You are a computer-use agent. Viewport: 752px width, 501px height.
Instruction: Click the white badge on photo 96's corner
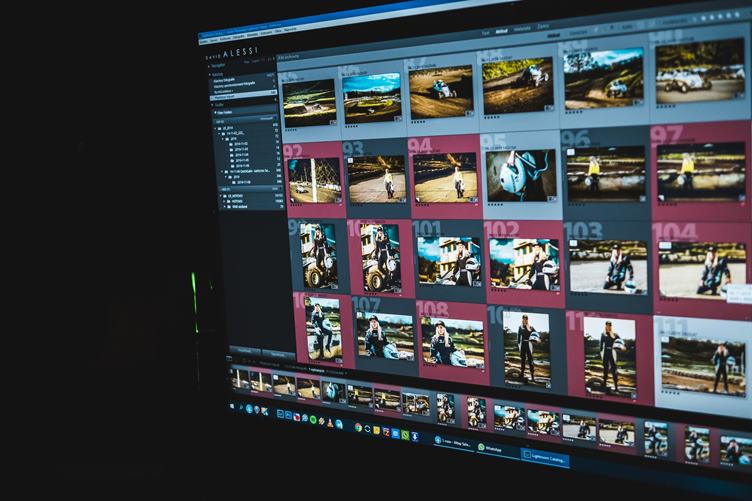click(571, 152)
